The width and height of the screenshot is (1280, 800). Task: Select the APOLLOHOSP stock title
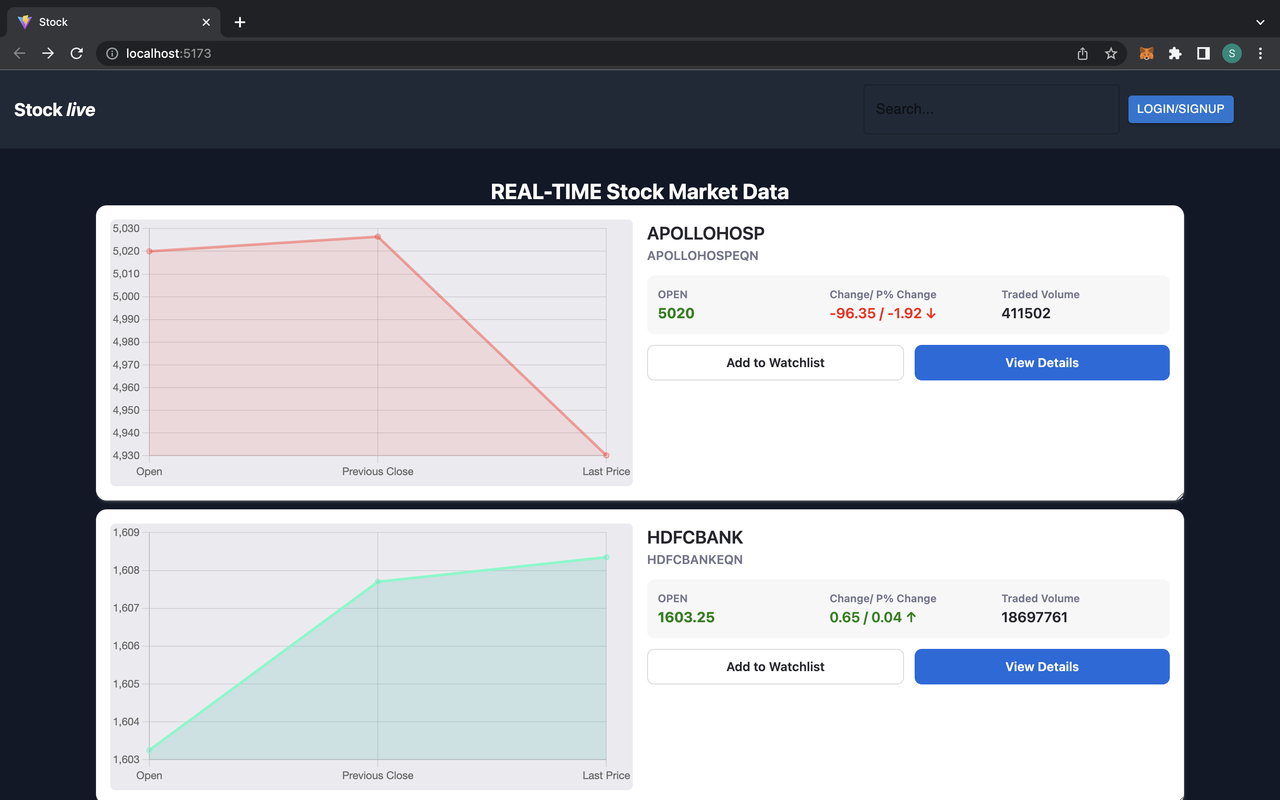click(x=706, y=233)
